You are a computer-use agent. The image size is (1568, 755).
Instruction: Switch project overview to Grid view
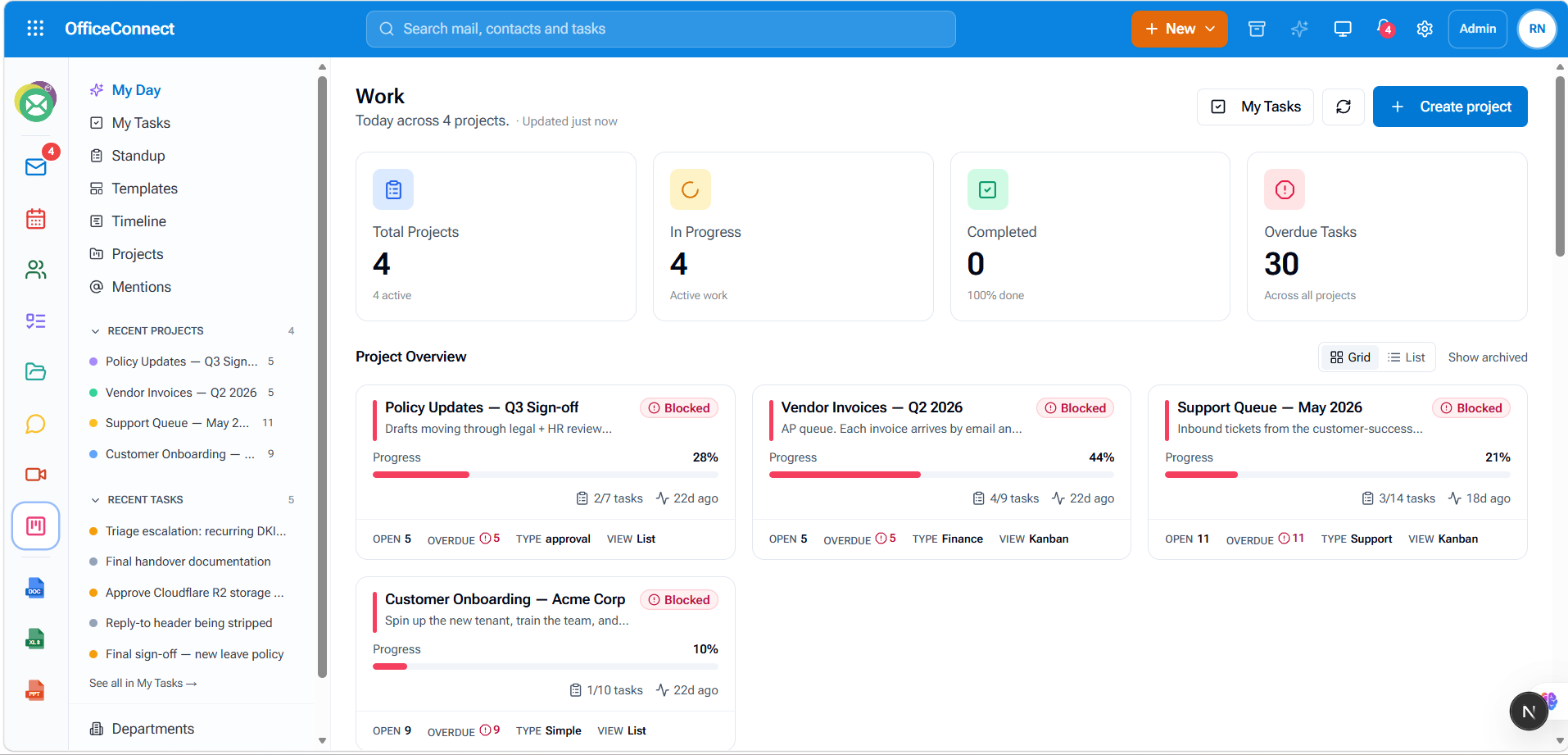click(1350, 357)
